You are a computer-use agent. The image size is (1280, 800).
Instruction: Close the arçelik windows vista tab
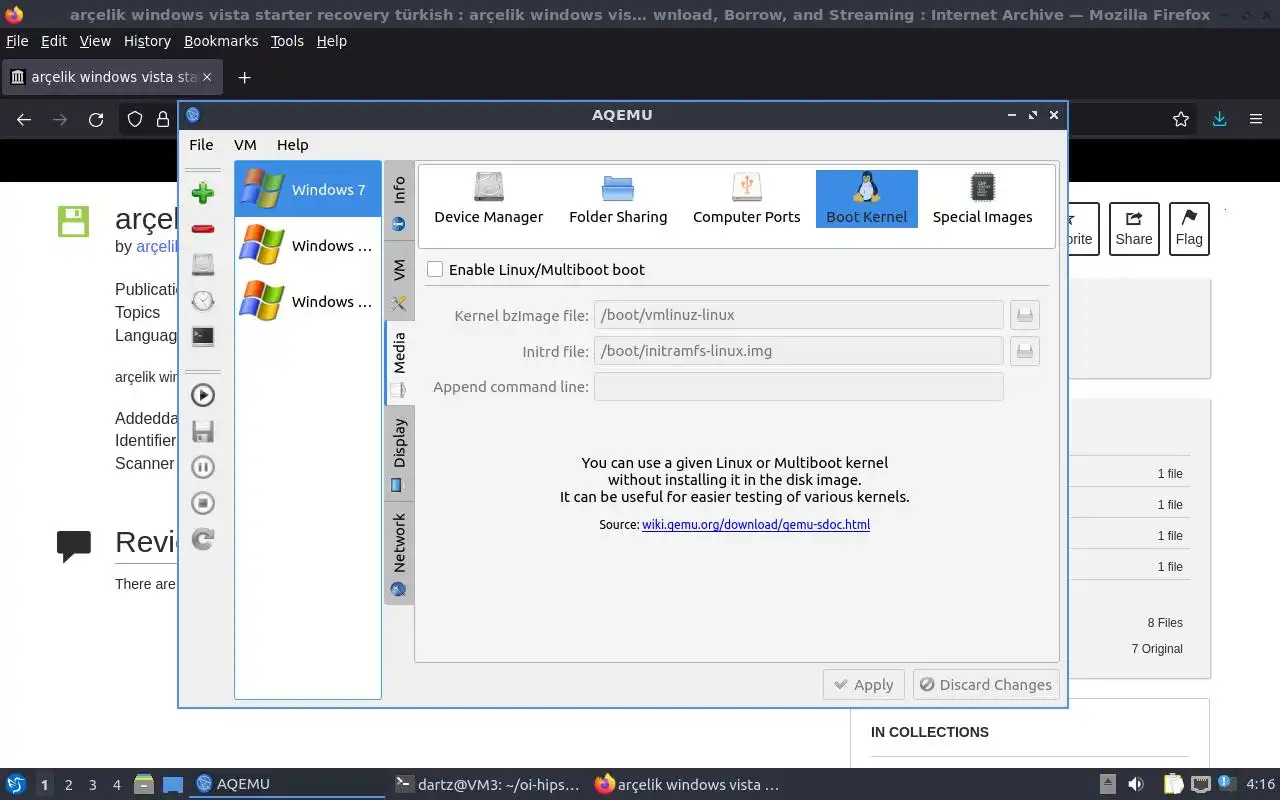pos(208,77)
